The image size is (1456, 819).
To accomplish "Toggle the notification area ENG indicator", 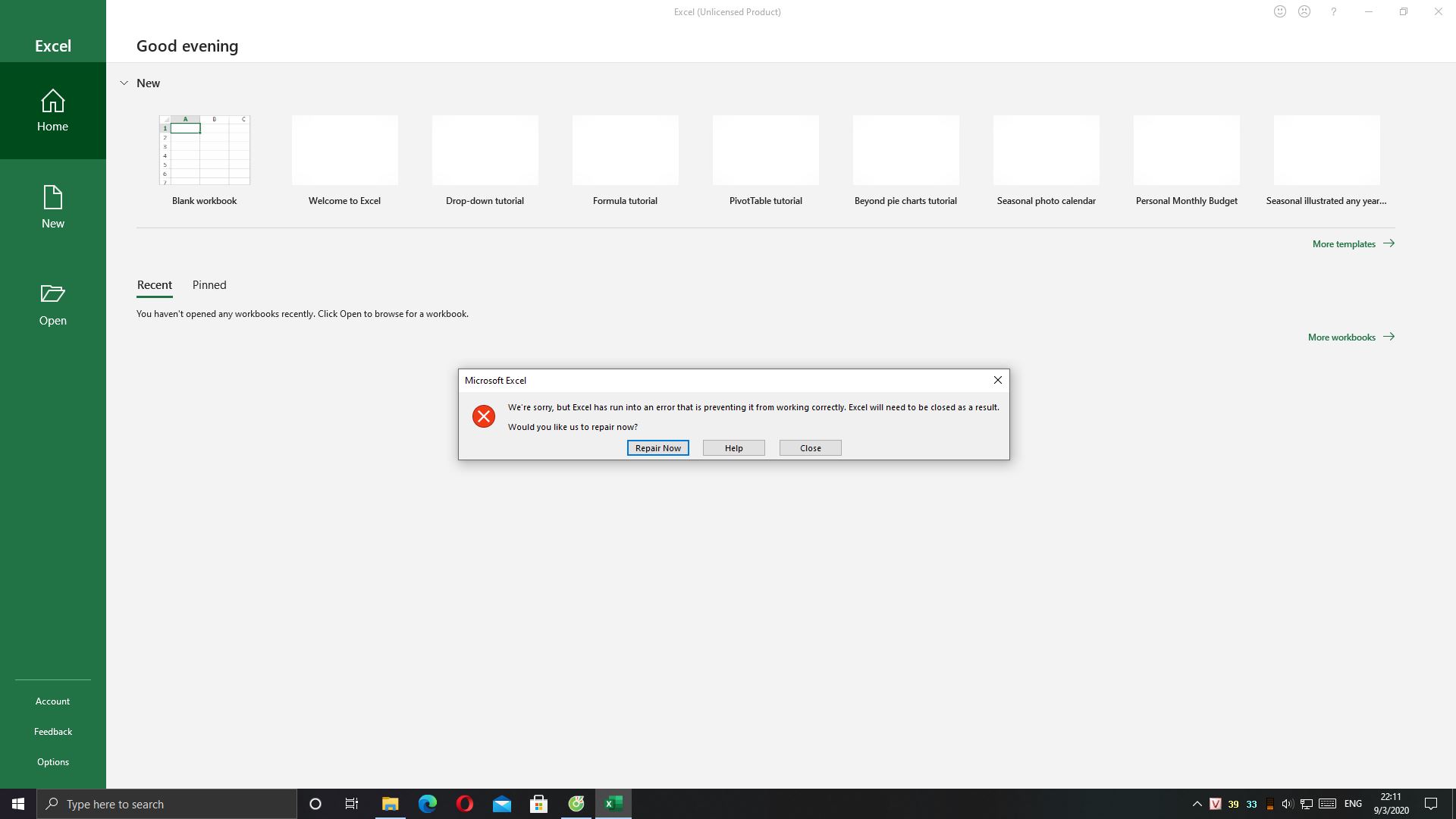I will 1353,803.
